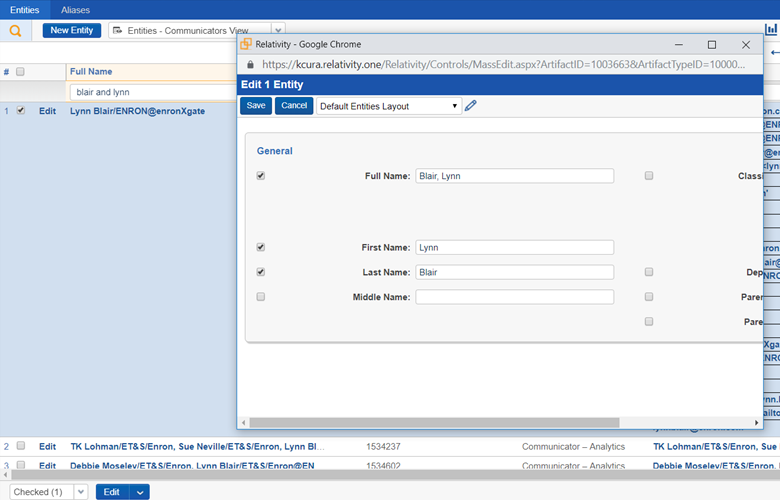Image resolution: width=780 pixels, height=500 pixels.
Task: Open the Default Entities Layout dropdown
Action: [389, 106]
